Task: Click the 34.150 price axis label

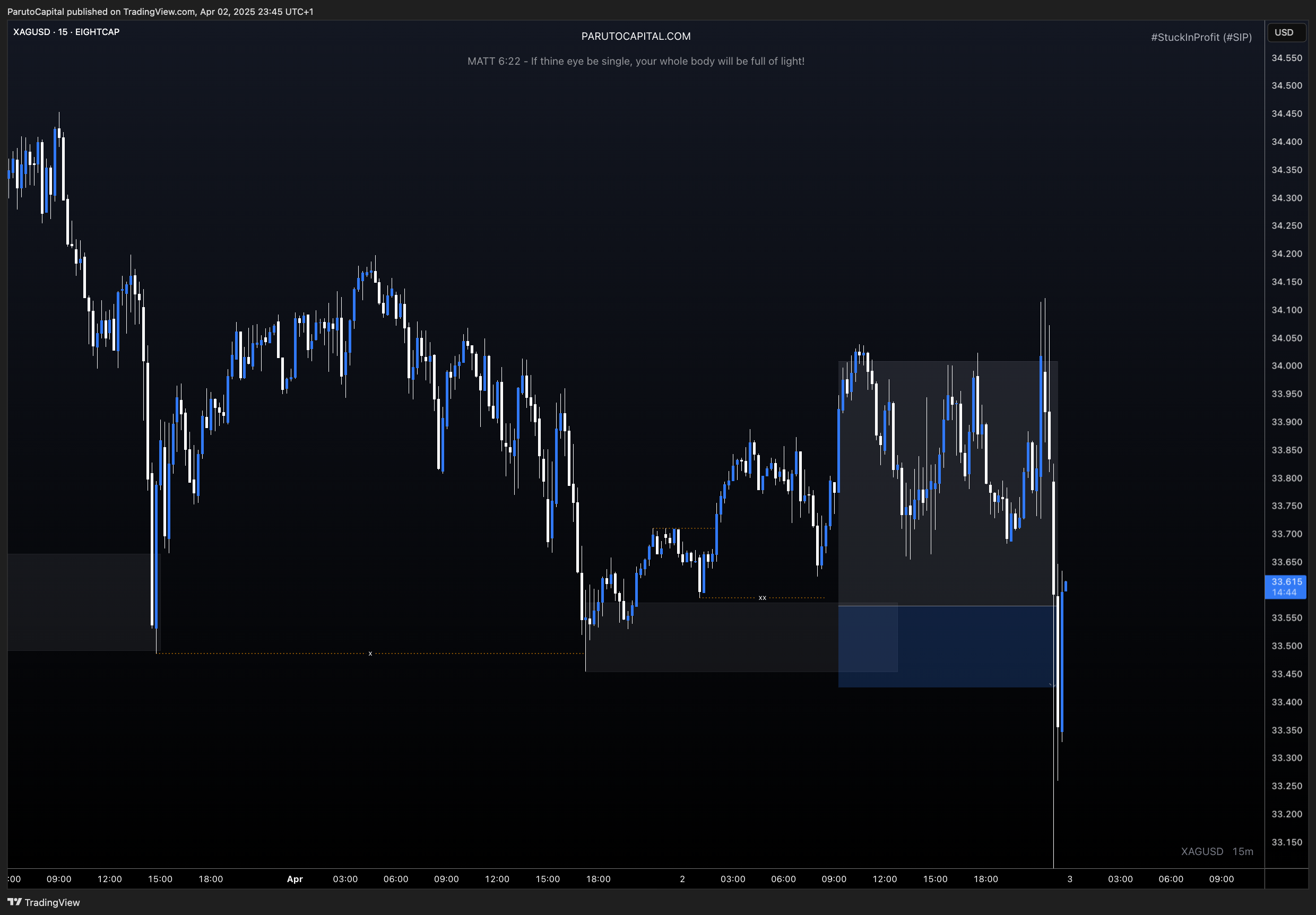Action: tap(1287, 282)
